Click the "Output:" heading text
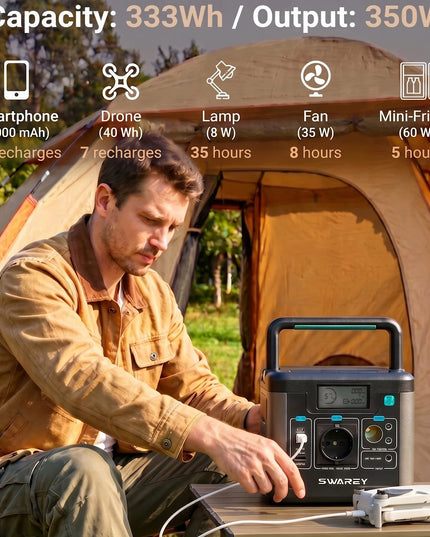Viewport: 430px width, 537px height. 304,17
